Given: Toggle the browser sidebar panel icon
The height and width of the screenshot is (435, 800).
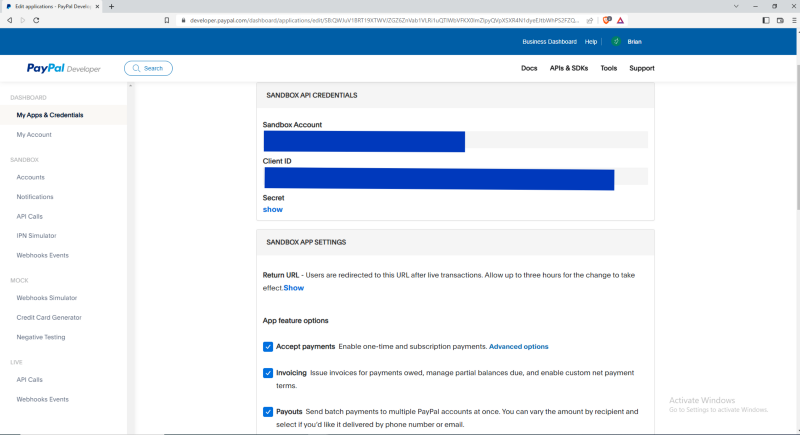Looking at the screenshot, I should pos(766,20).
